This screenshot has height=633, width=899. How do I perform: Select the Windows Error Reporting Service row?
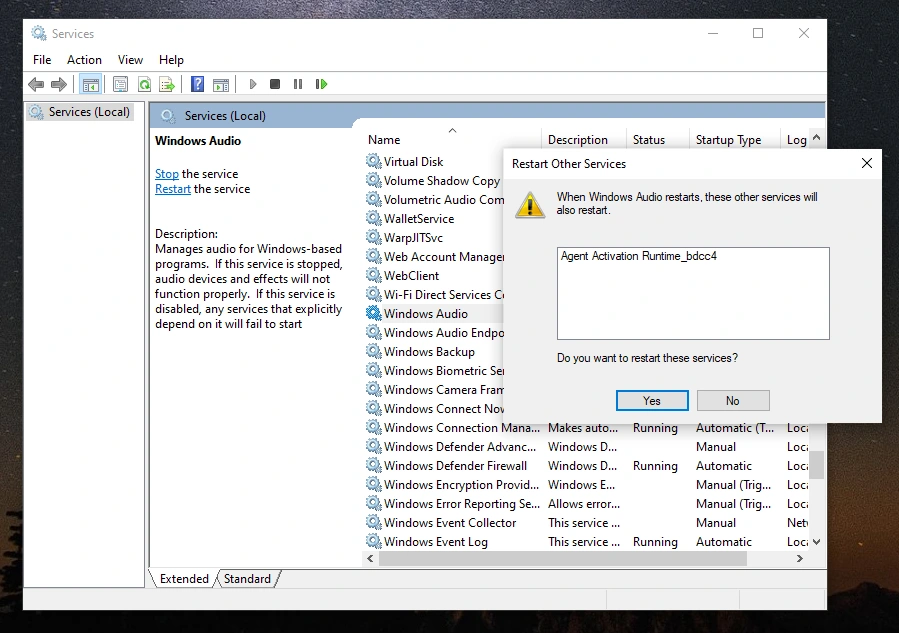click(587, 503)
